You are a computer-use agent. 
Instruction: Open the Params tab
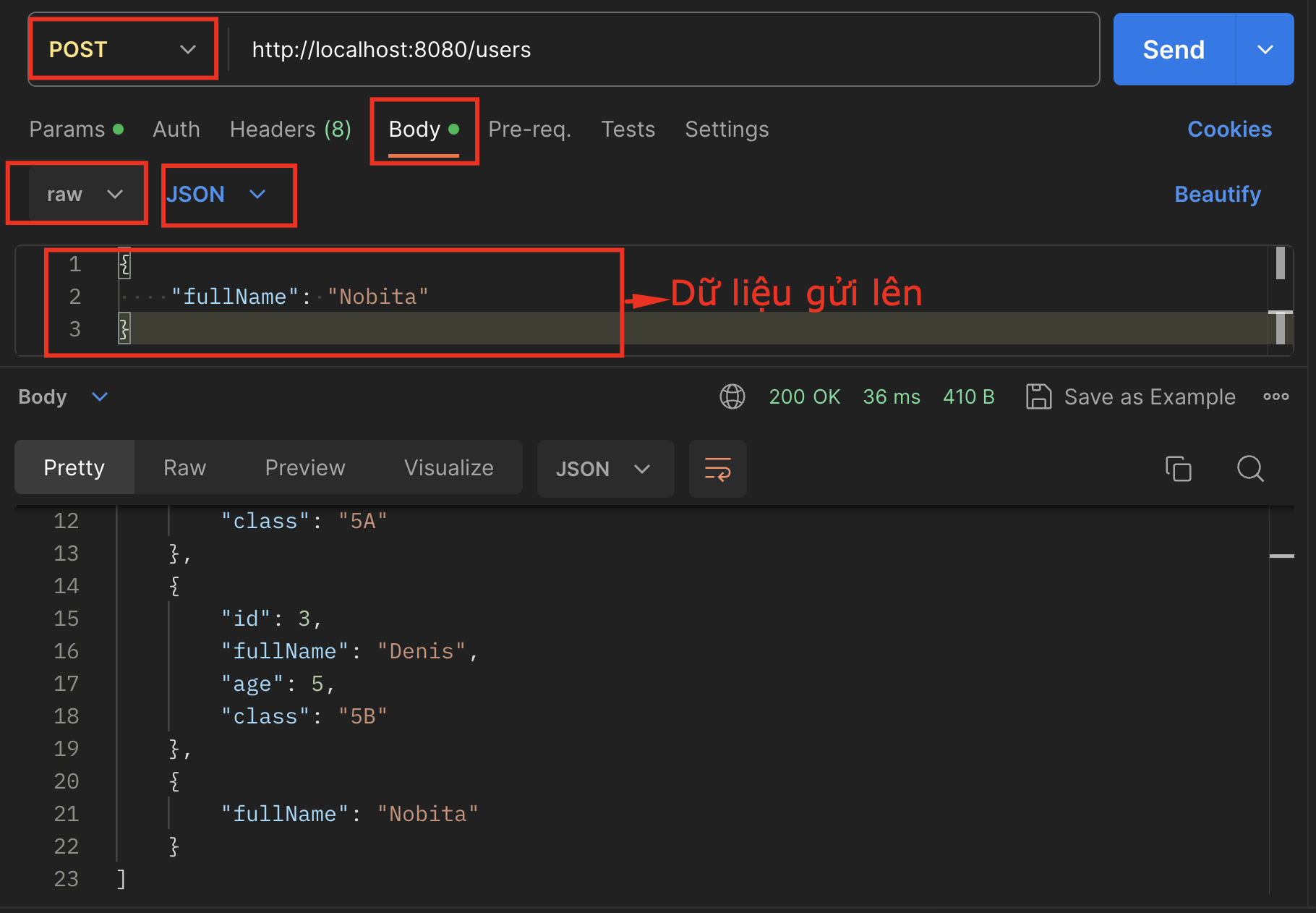pos(67,129)
